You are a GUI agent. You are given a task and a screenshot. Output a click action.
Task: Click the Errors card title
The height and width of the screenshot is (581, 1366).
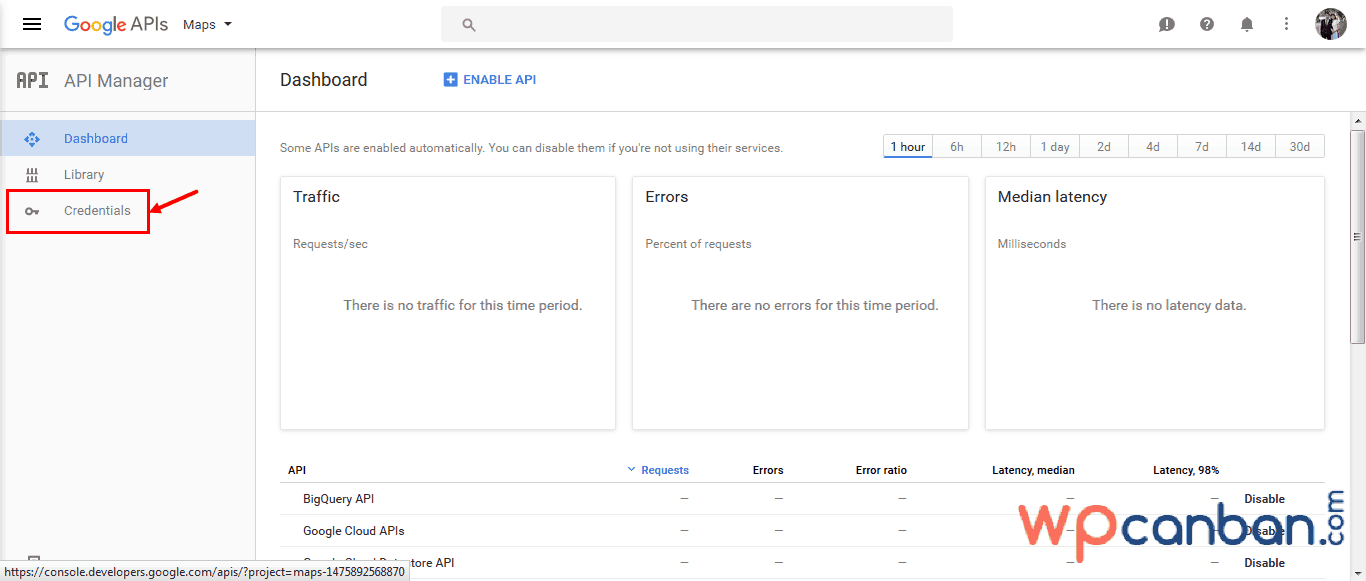click(667, 197)
